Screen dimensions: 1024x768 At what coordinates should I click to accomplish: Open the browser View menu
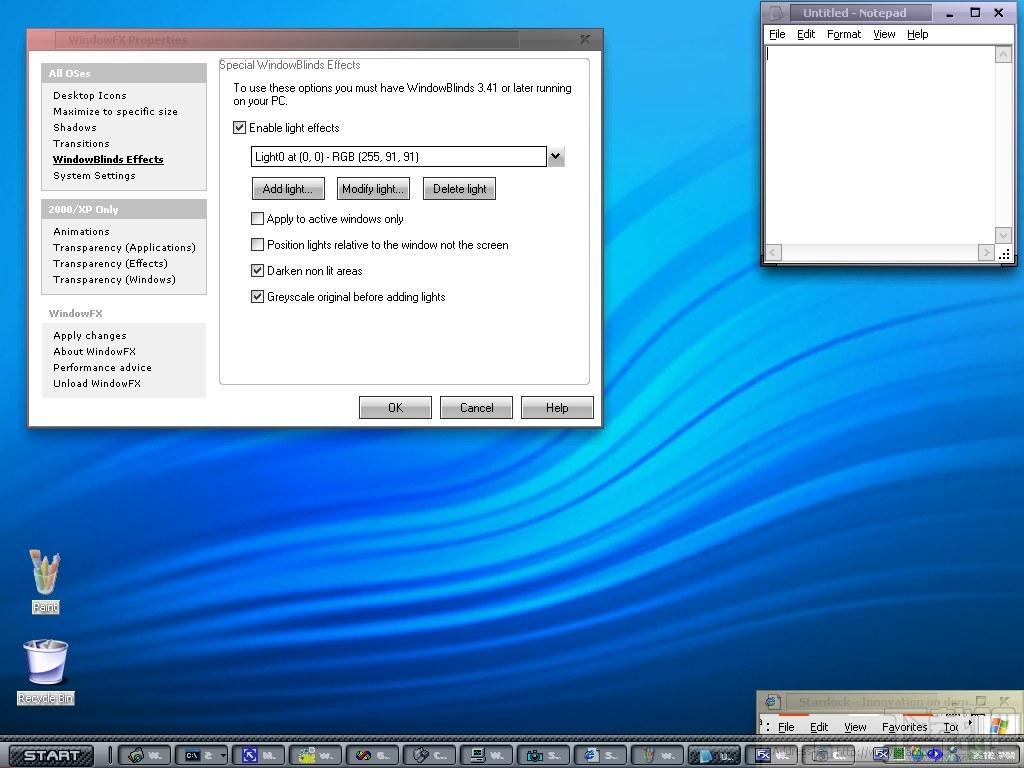click(855, 727)
